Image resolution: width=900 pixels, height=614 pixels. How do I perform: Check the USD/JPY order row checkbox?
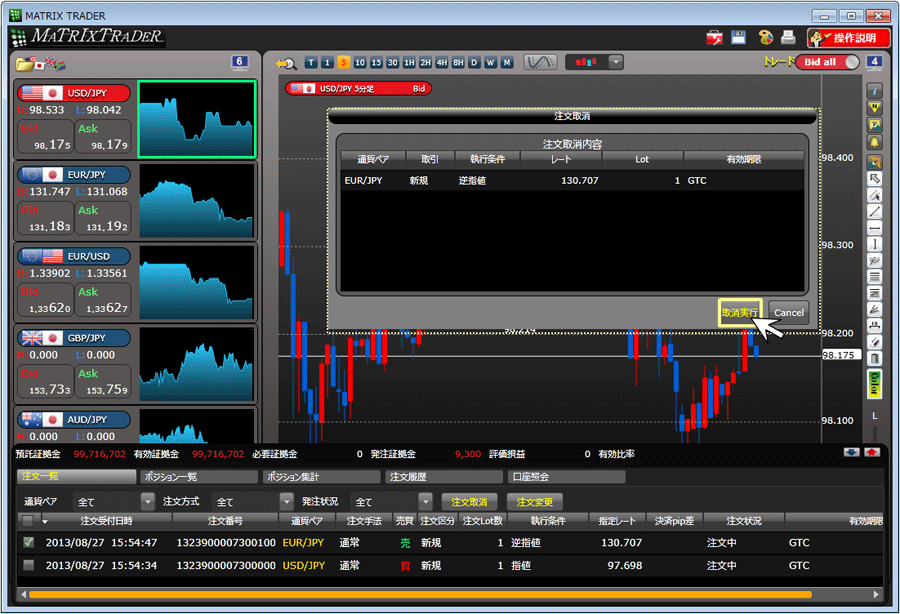click(28, 565)
